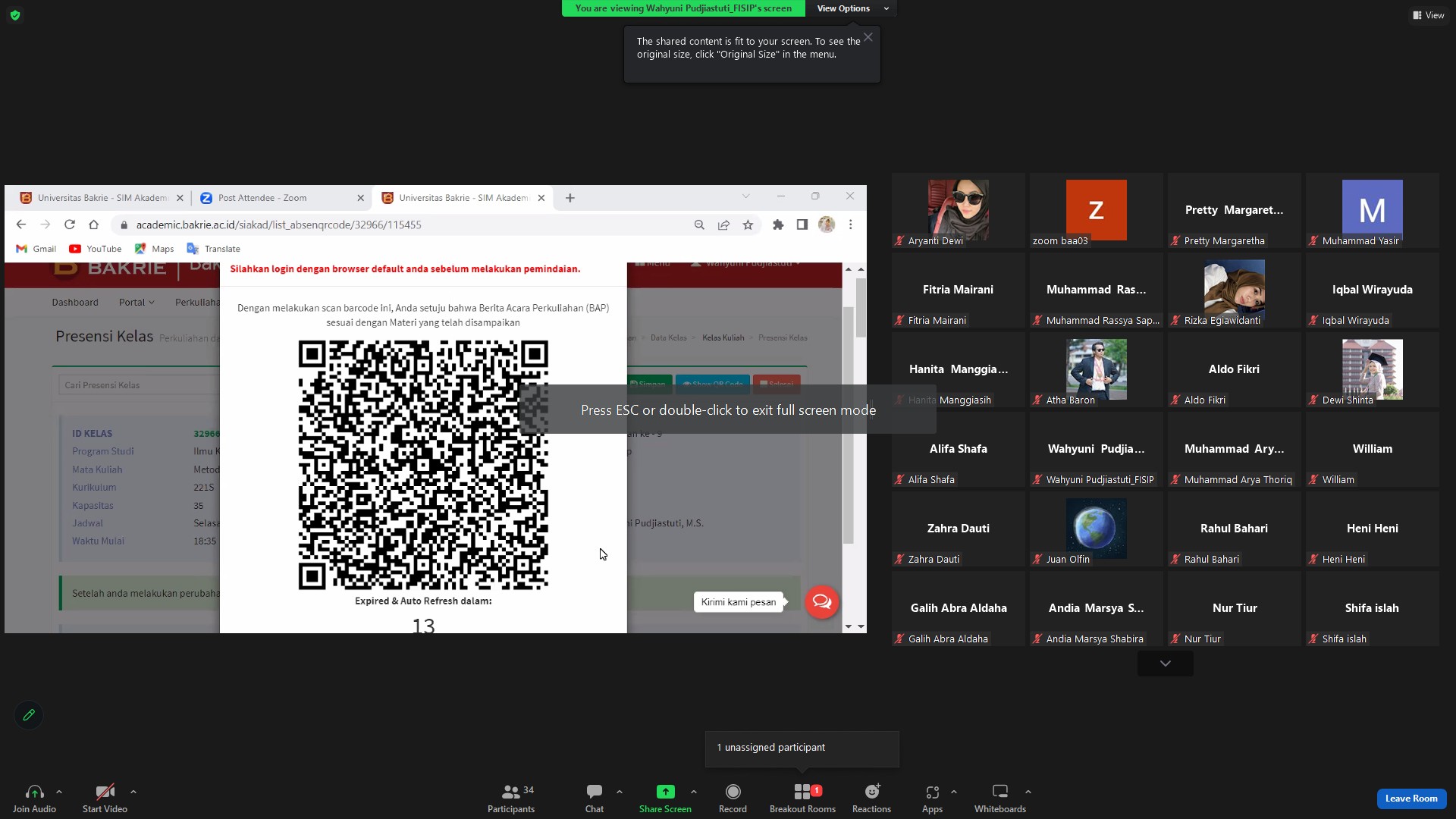Expand share options arrow next to Share Screen
This screenshot has height=819, width=1456.
[694, 792]
